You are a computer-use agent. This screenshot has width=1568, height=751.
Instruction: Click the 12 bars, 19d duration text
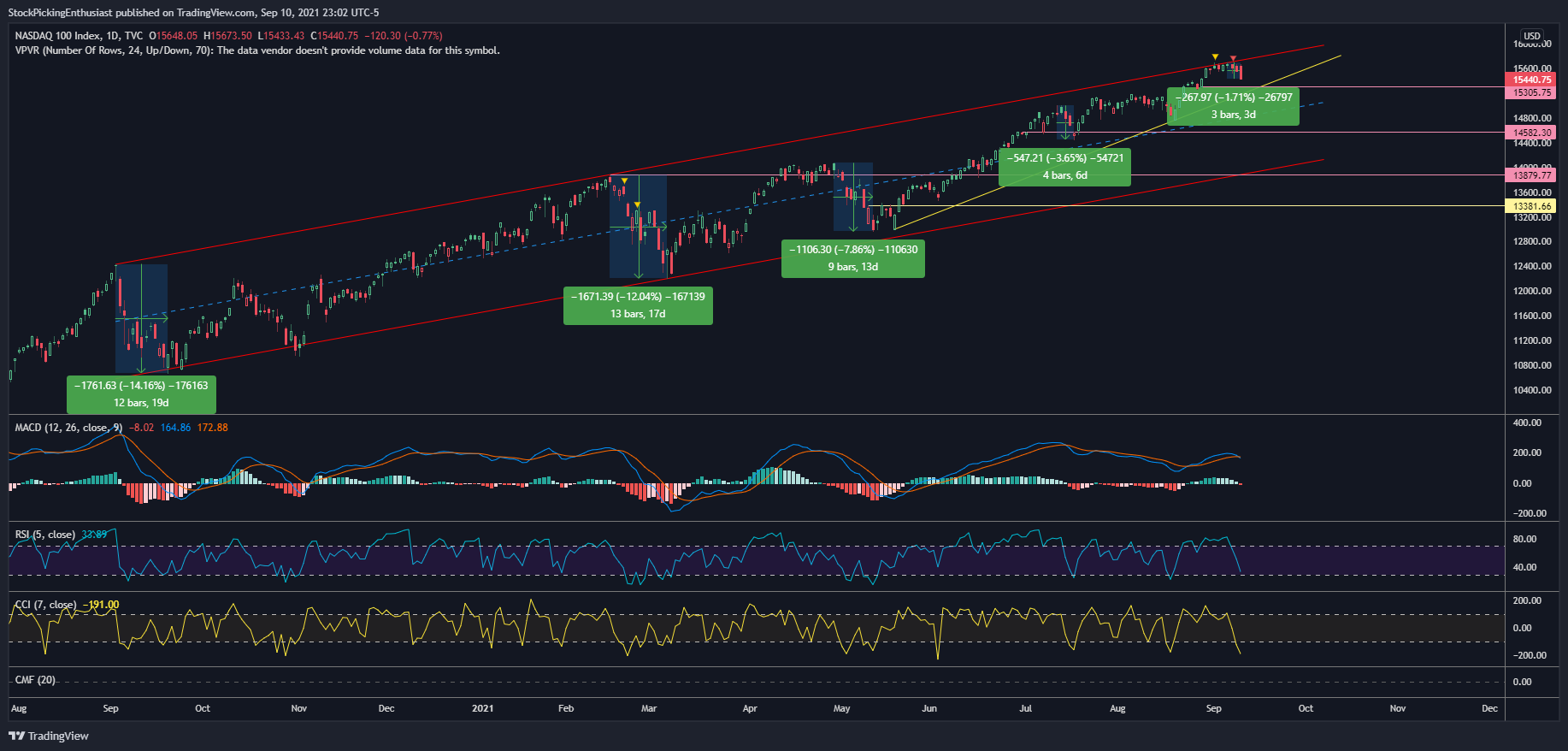141,403
